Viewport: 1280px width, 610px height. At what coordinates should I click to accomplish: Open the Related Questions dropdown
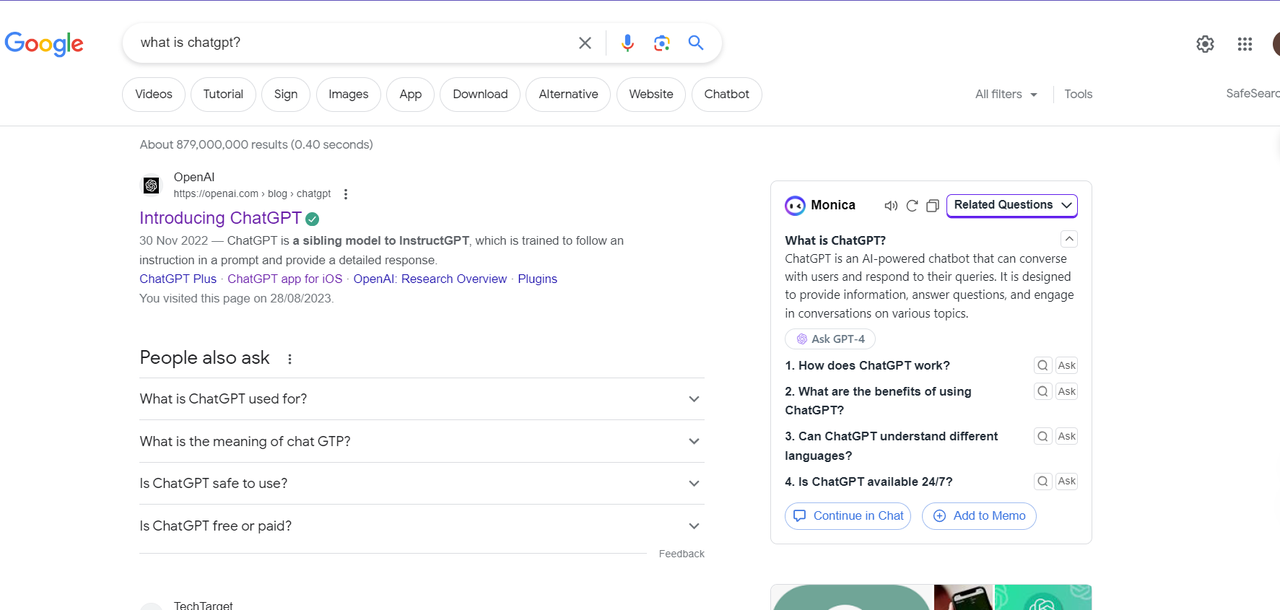pyautogui.click(x=1012, y=205)
